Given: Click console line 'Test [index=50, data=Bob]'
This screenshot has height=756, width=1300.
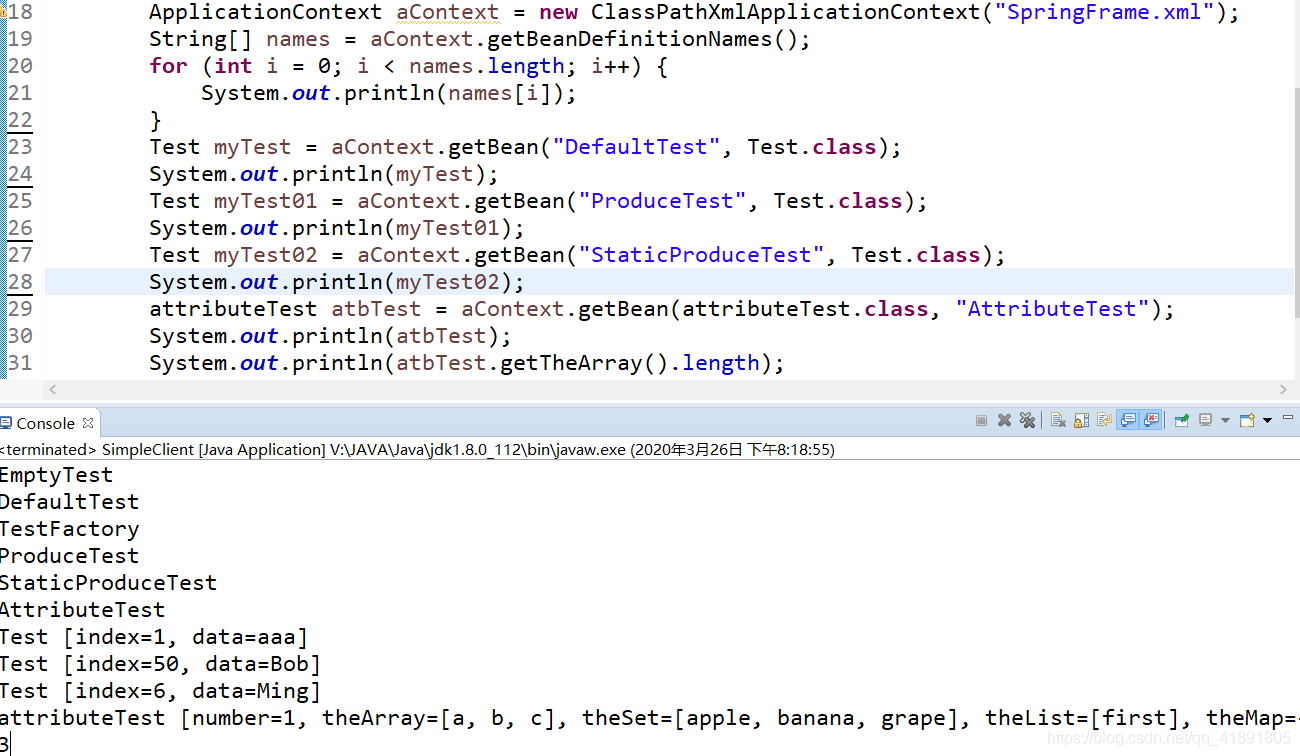Looking at the screenshot, I should [160, 664].
